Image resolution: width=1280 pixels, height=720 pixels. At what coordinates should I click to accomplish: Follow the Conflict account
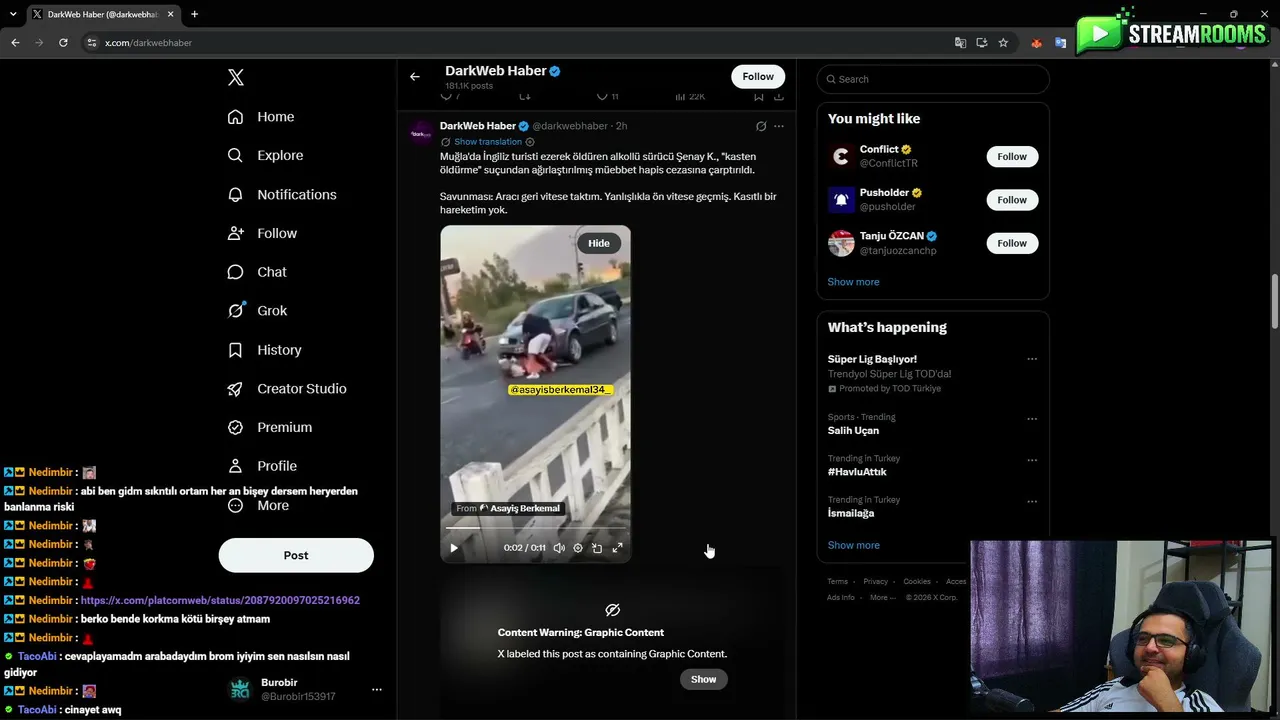(x=1012, y=156)
